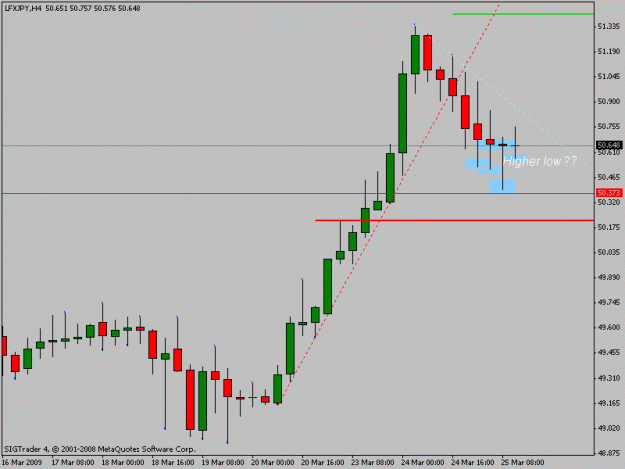Click the 51.045 price axis label
The image size is (625, 469).
[x=609, y=77]
